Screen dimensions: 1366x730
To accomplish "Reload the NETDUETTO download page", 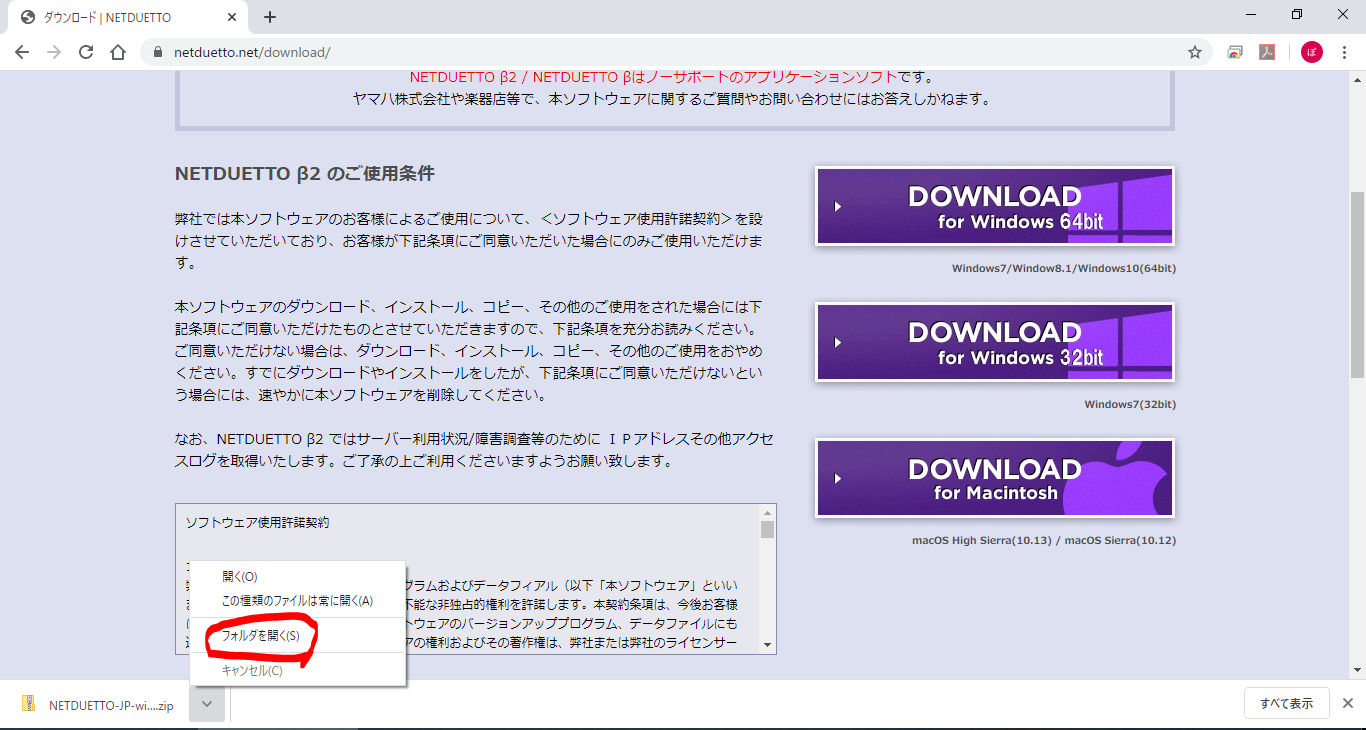I will (x=86, y=52).
